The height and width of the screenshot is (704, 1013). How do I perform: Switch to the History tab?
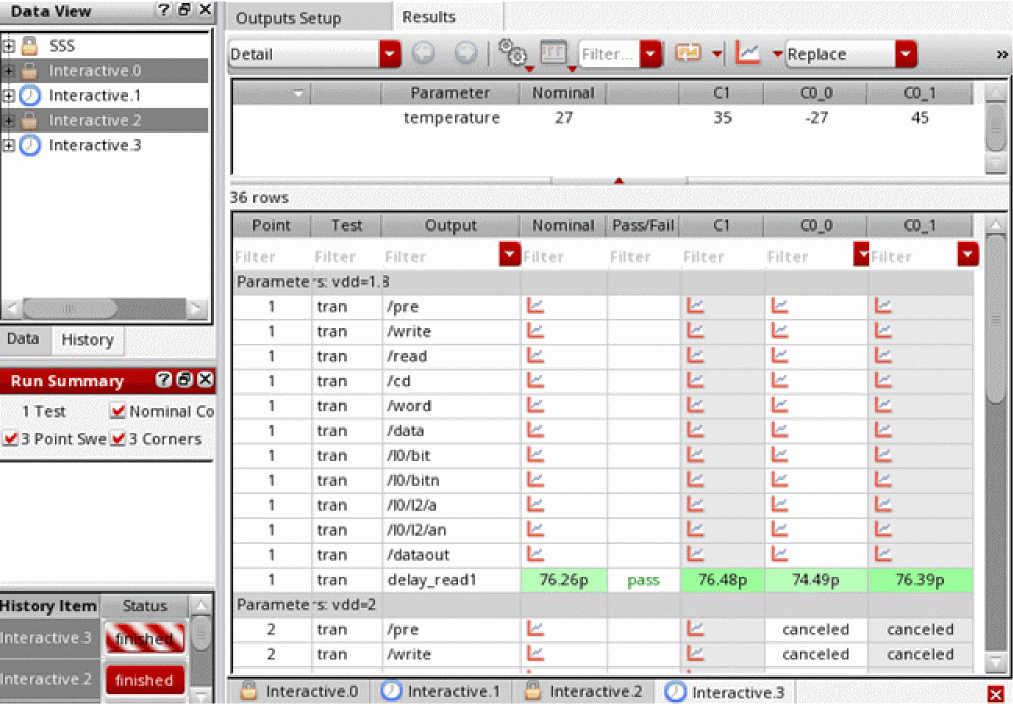(x=87, y=340)
